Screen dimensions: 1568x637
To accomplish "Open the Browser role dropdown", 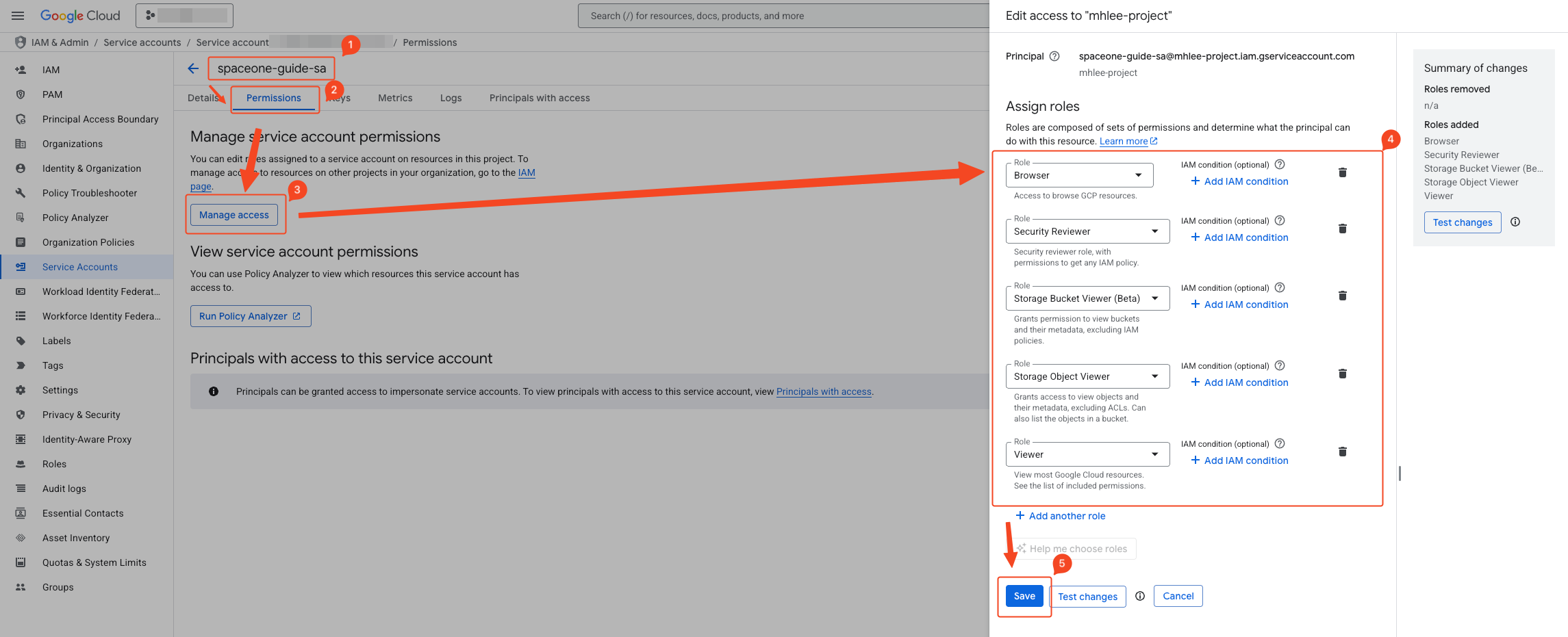I will pyautogui.click(x=1079, y=175).
